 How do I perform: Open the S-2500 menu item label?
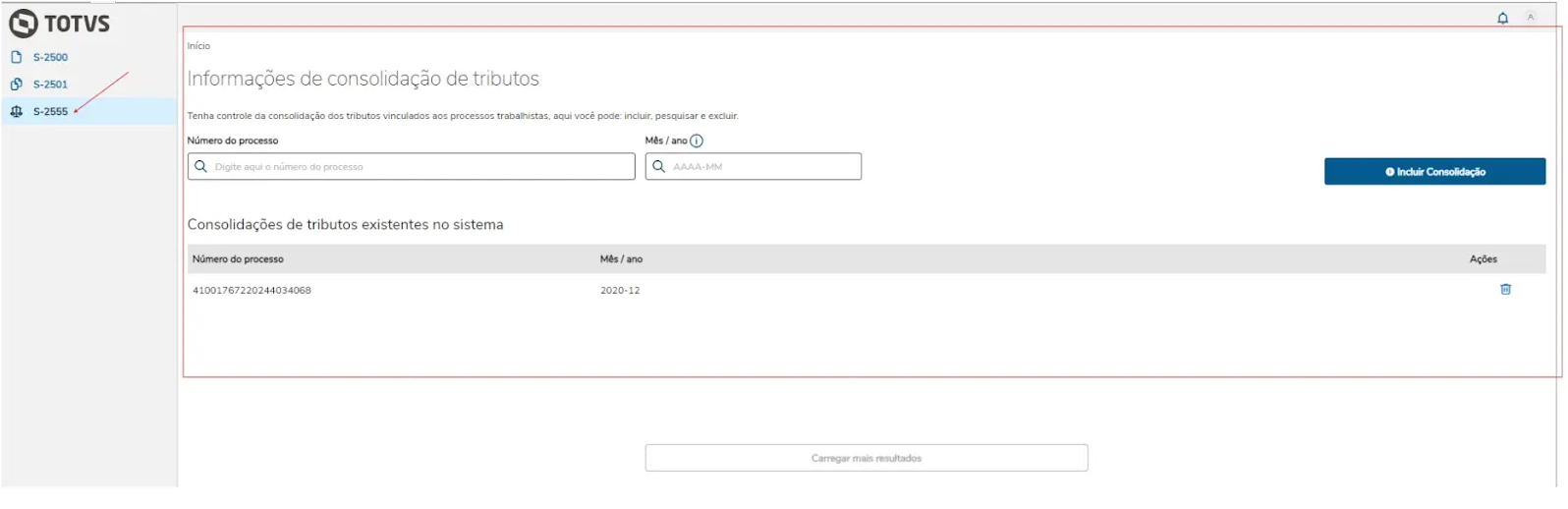coord(50,57)
